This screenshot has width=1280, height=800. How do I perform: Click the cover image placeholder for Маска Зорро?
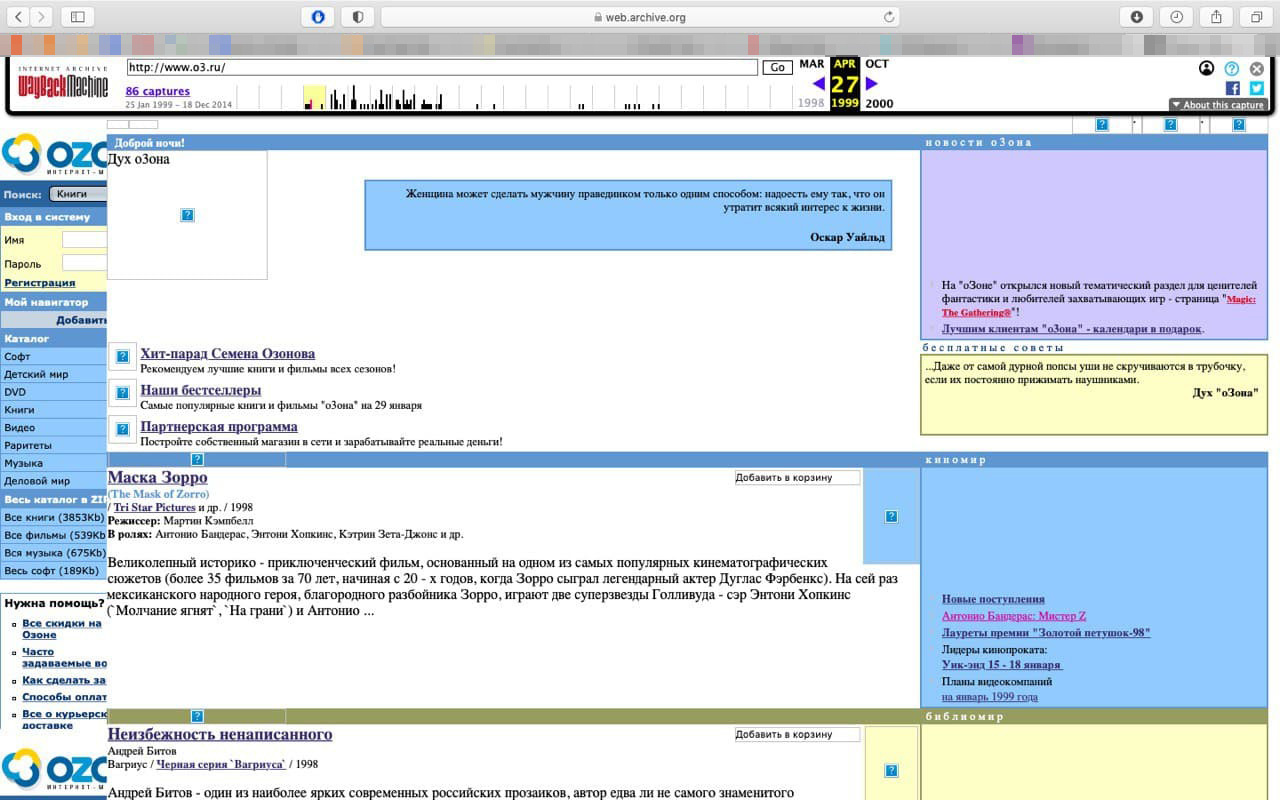891,516
